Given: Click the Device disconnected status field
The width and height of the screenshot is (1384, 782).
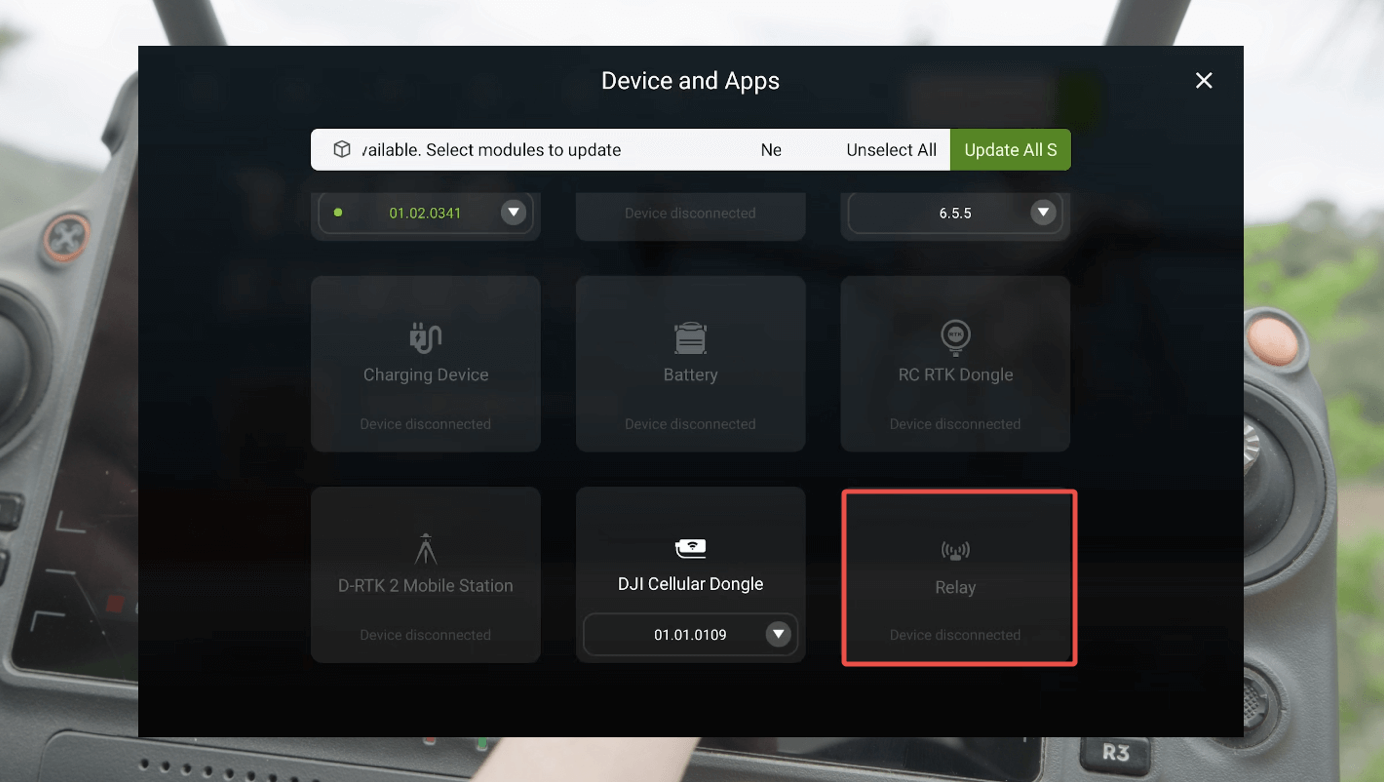Looking at the screenshot, I should point(690,214).
